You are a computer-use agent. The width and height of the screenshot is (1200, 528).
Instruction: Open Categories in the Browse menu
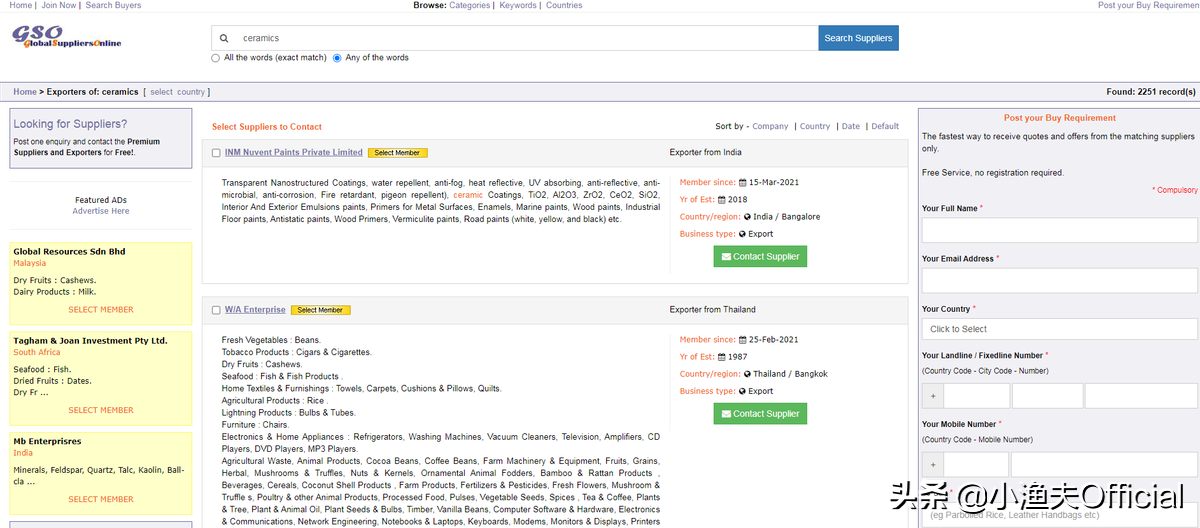coord(469,5)
